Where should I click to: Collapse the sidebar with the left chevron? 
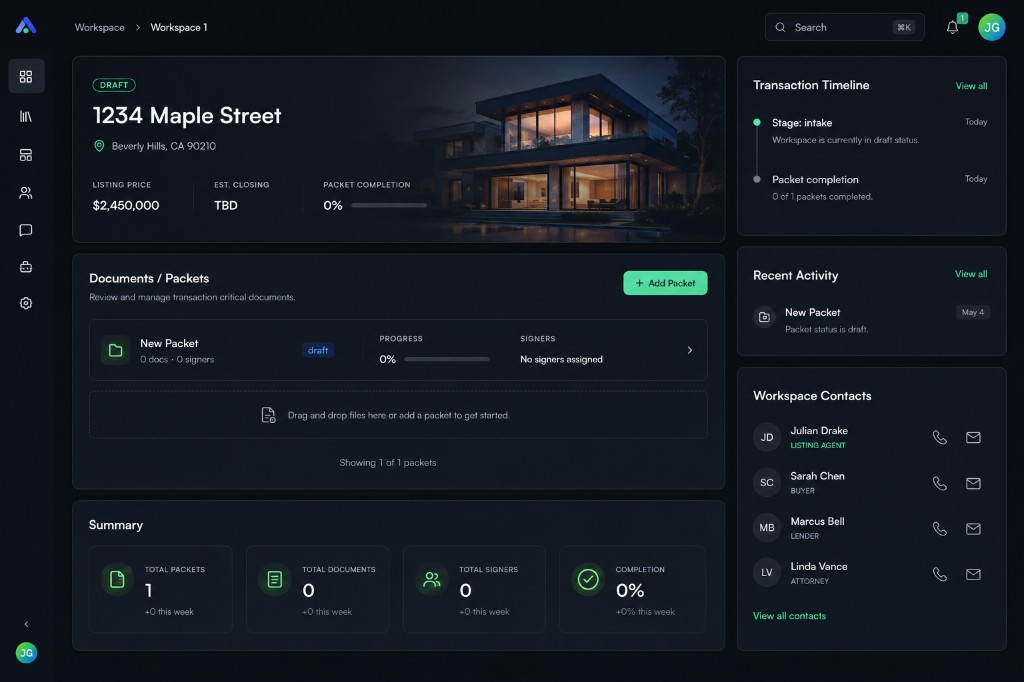click(26, 625)
